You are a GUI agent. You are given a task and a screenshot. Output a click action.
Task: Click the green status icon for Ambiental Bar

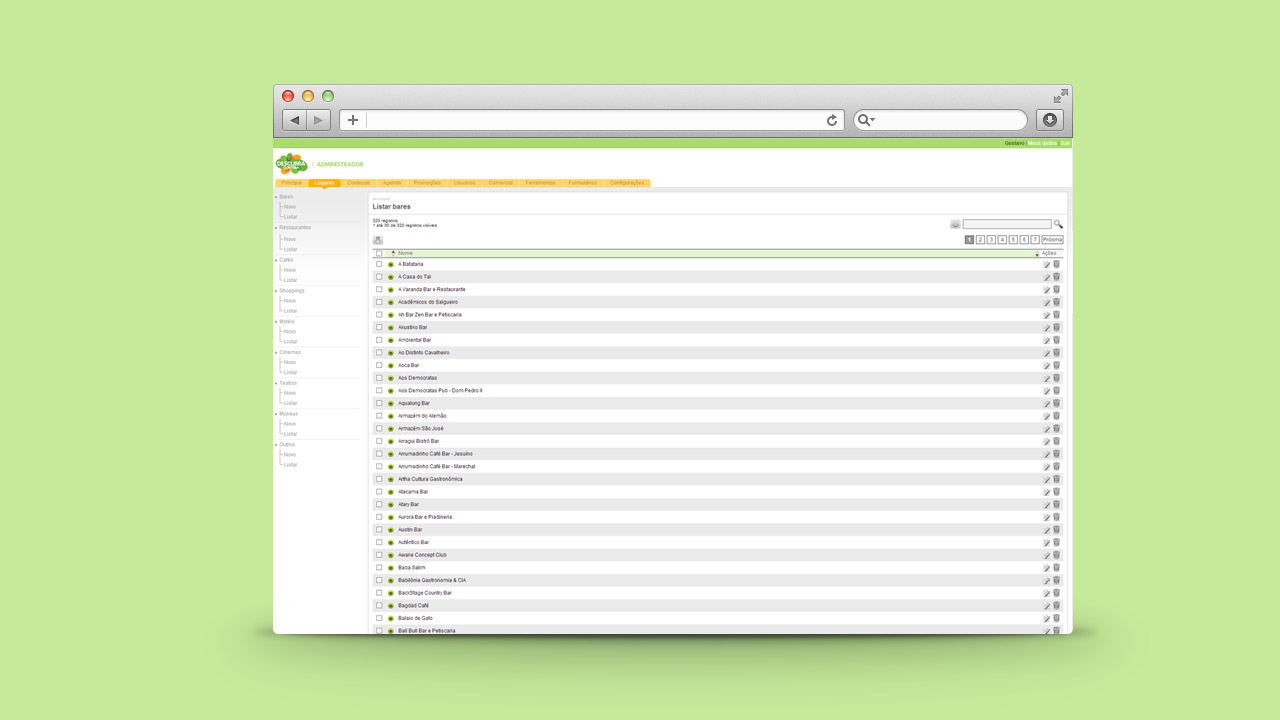pyautogui.click(x=391, y=340)
